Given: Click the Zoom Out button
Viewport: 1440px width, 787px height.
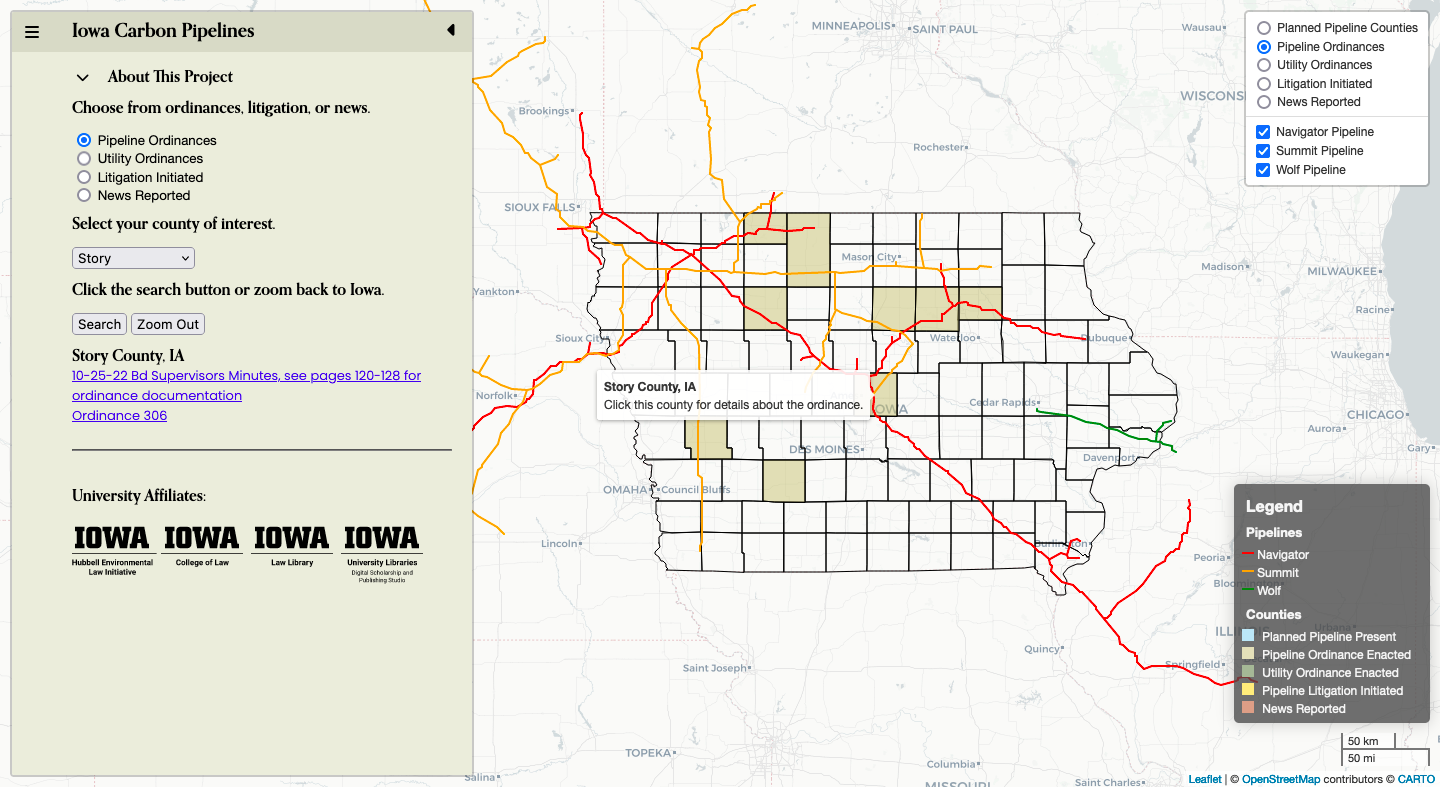Looking at the screenshot, I should 168,324.
